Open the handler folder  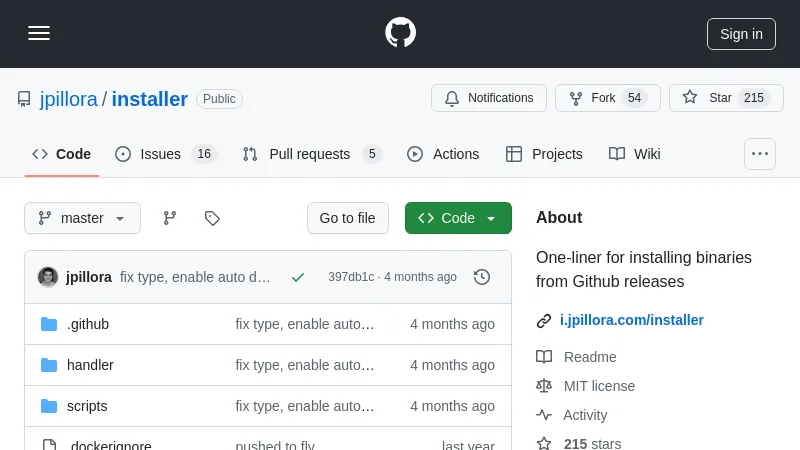click(90, 365)
